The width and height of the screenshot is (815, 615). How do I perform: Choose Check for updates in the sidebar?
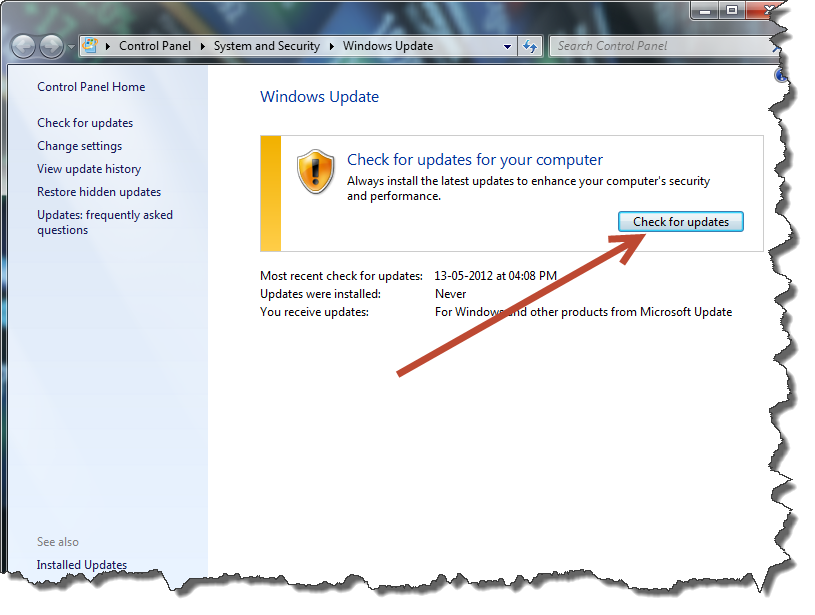click(85, 123)
